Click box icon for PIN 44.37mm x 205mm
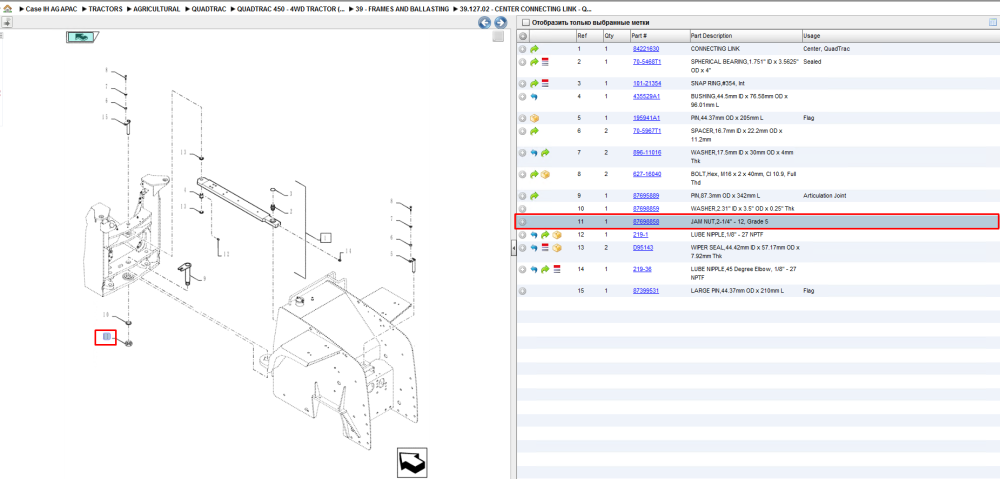1000x479 pixels. [534, 119]
